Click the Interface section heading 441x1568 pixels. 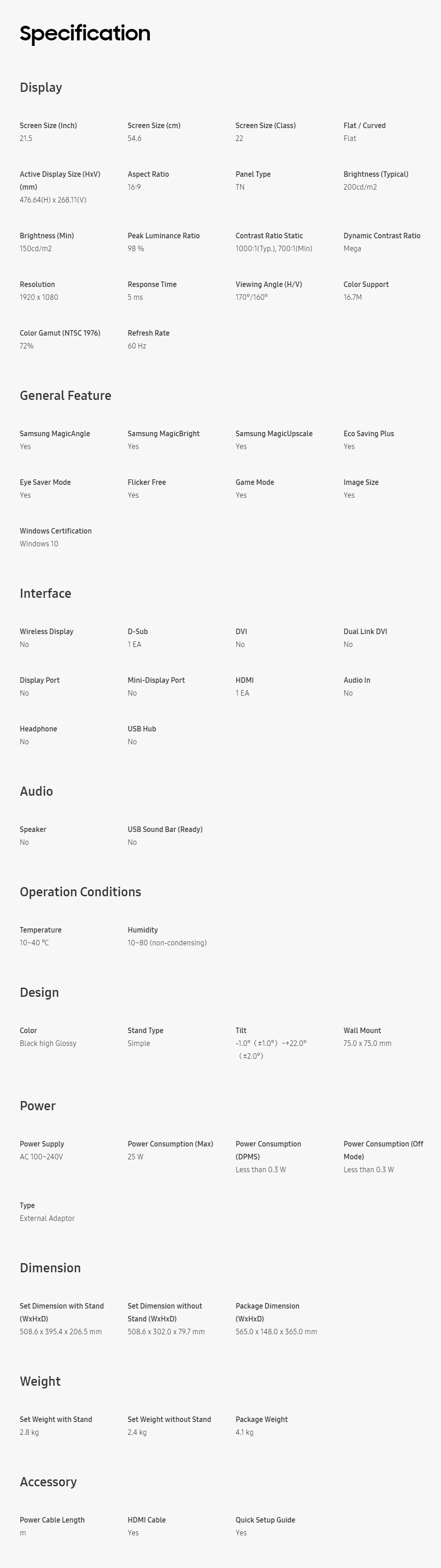tap(45, 593)
